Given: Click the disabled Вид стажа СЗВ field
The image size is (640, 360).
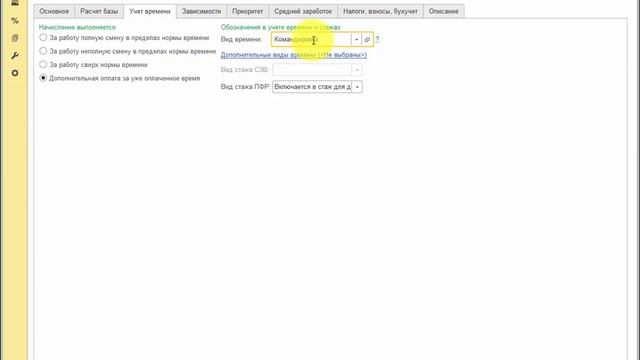Looking at the screenshot, I should 312,70.
